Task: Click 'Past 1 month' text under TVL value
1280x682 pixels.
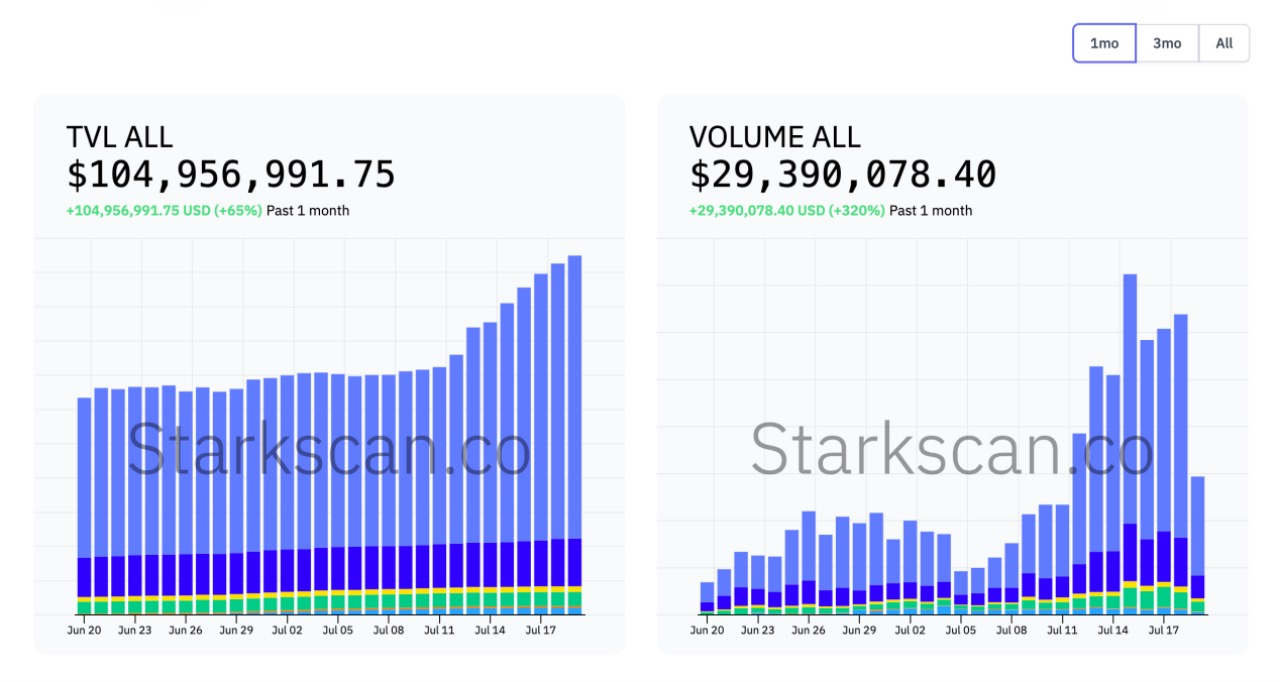Action: click(308, 211)
